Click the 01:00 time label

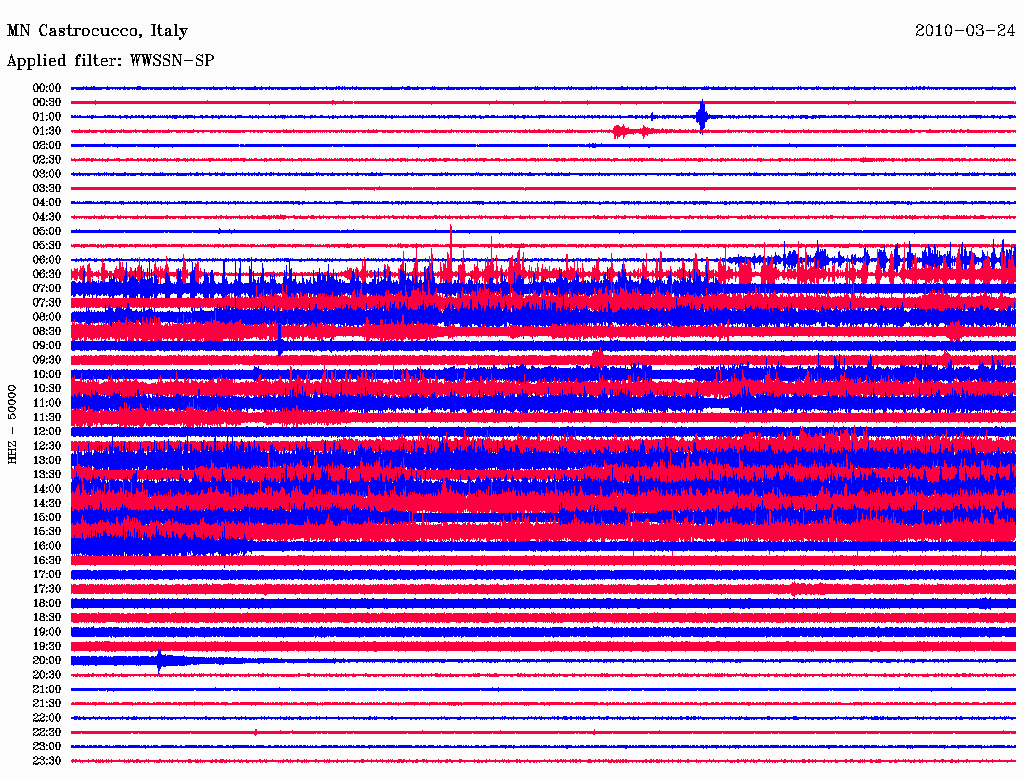[47, 117]
